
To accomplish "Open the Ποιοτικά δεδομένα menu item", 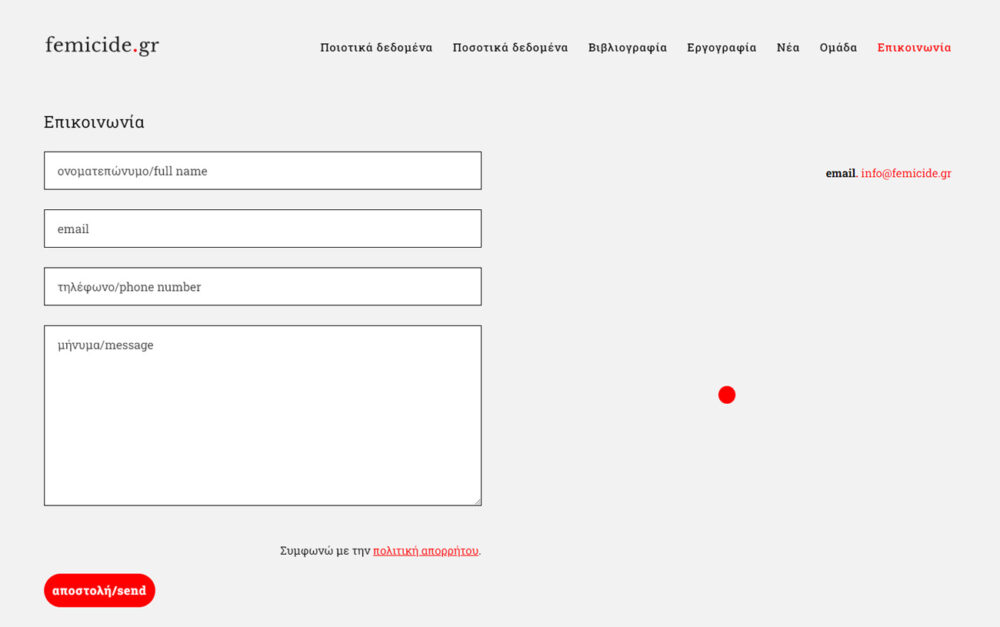I will click(376, 48).
